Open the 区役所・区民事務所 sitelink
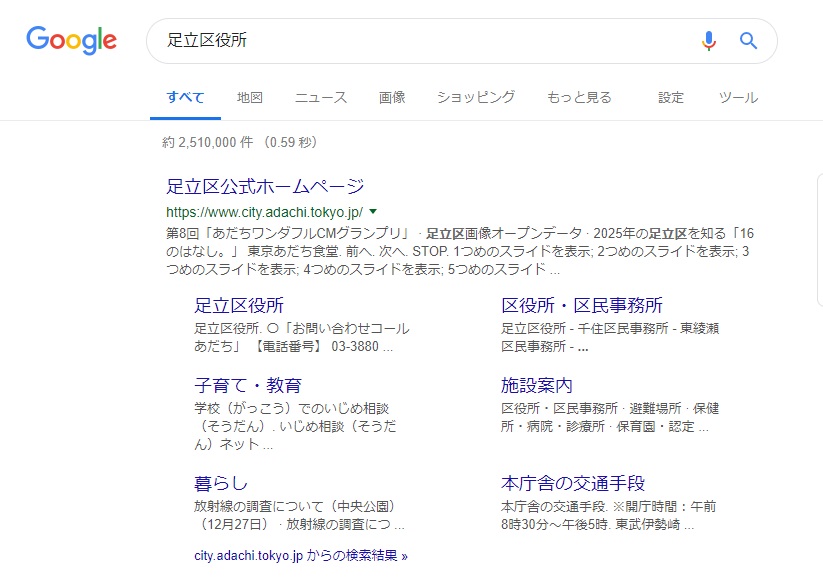 (582, 306)
